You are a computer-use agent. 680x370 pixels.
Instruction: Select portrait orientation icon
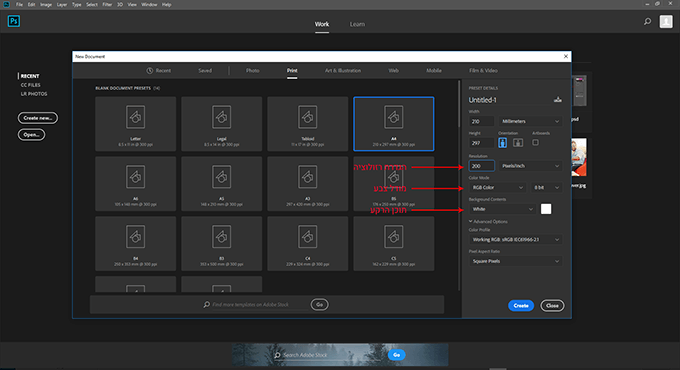point(502,143)
